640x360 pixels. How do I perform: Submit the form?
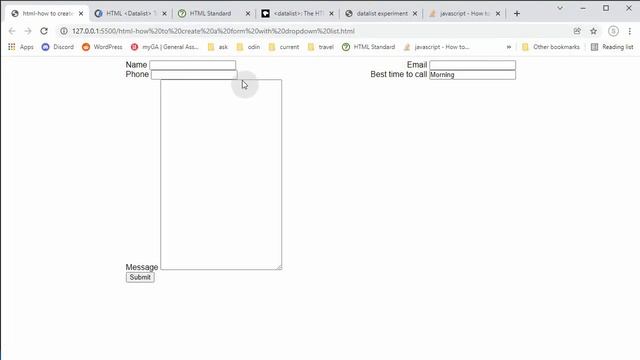point(140,277)
